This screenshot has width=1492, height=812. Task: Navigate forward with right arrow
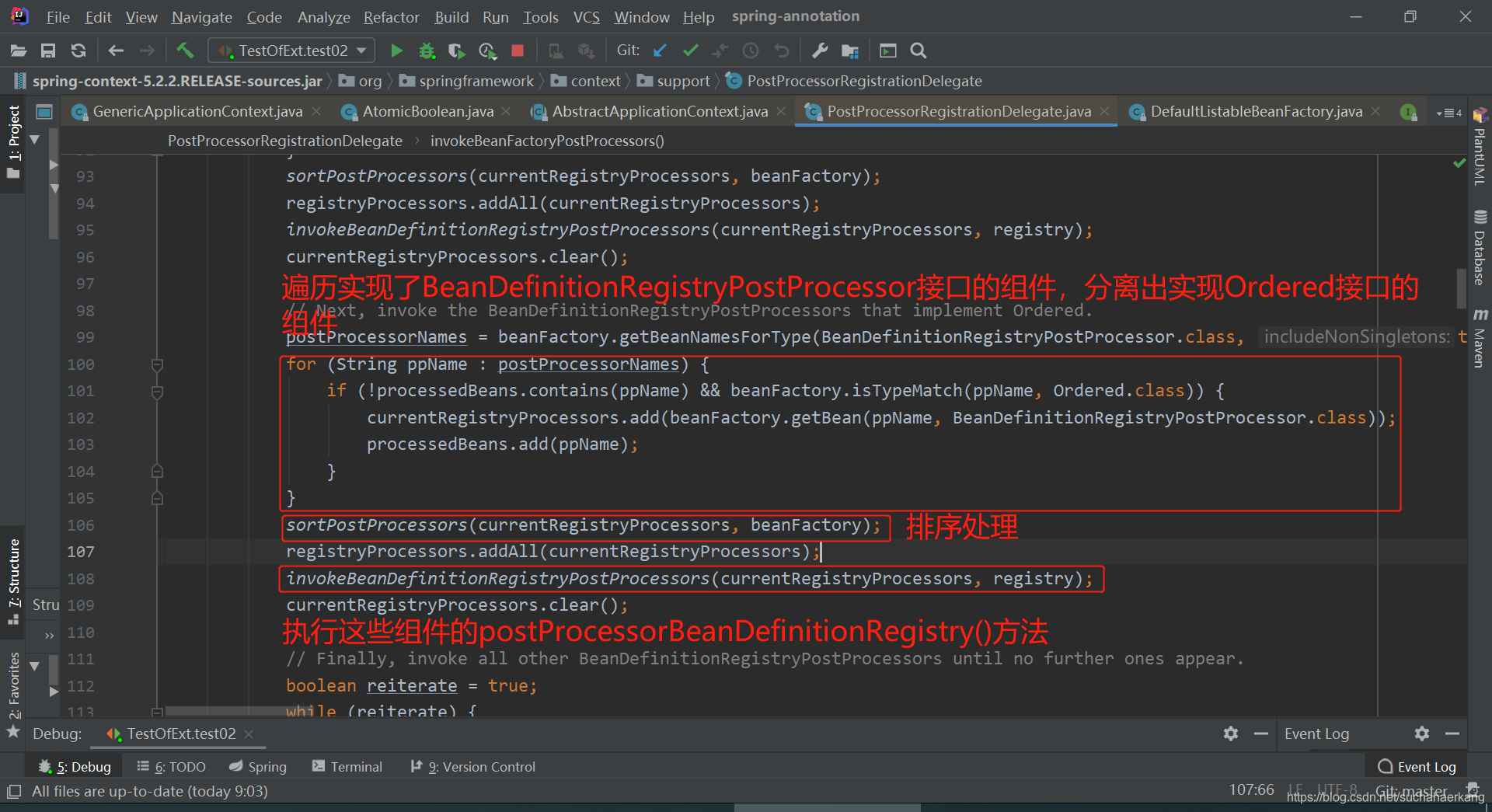click(x=147, y=51)
